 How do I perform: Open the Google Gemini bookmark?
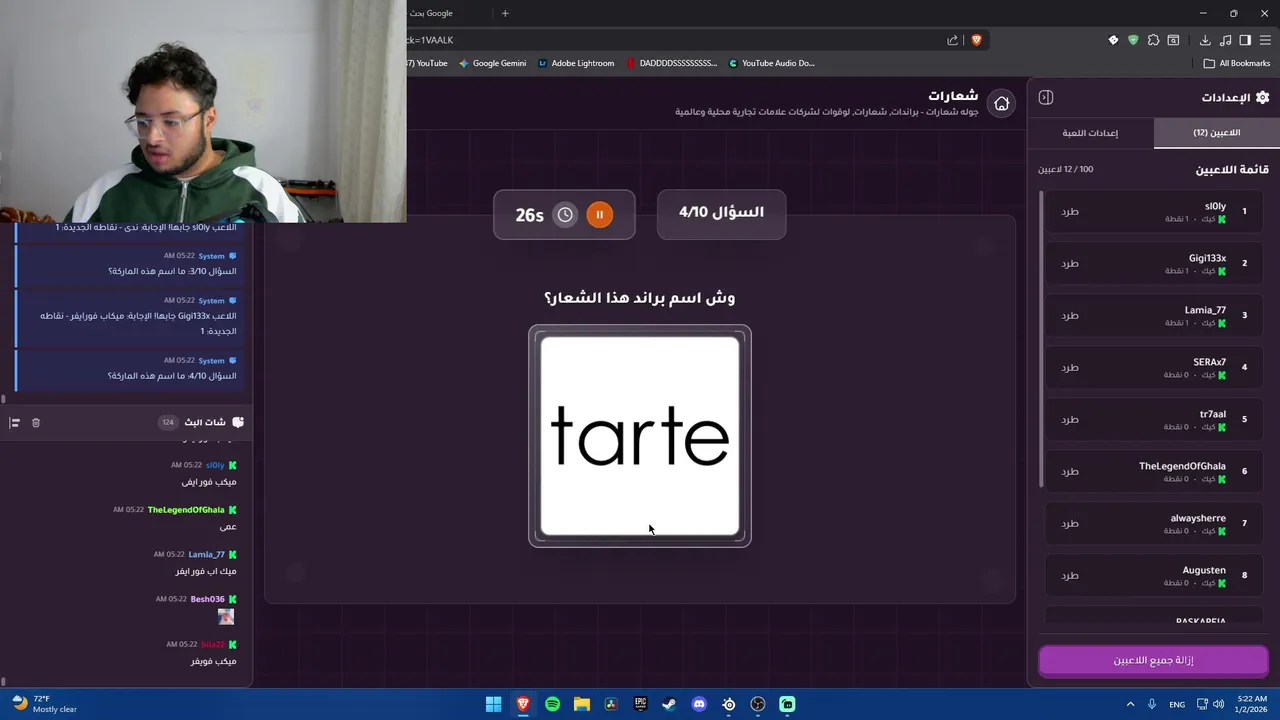point(492,63)
